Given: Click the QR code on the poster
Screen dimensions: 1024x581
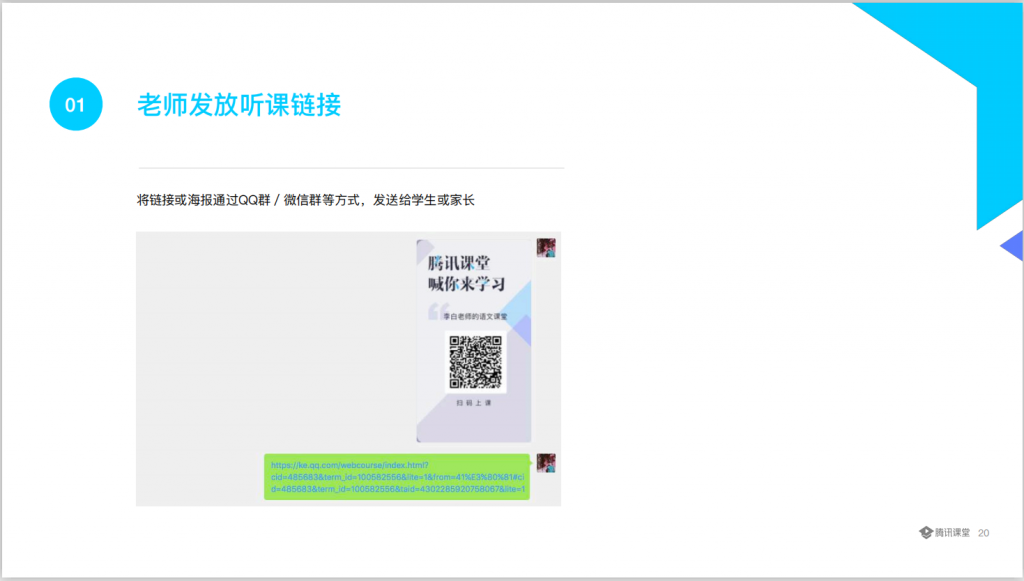Looking at the screenshot, I should (475, 362).
